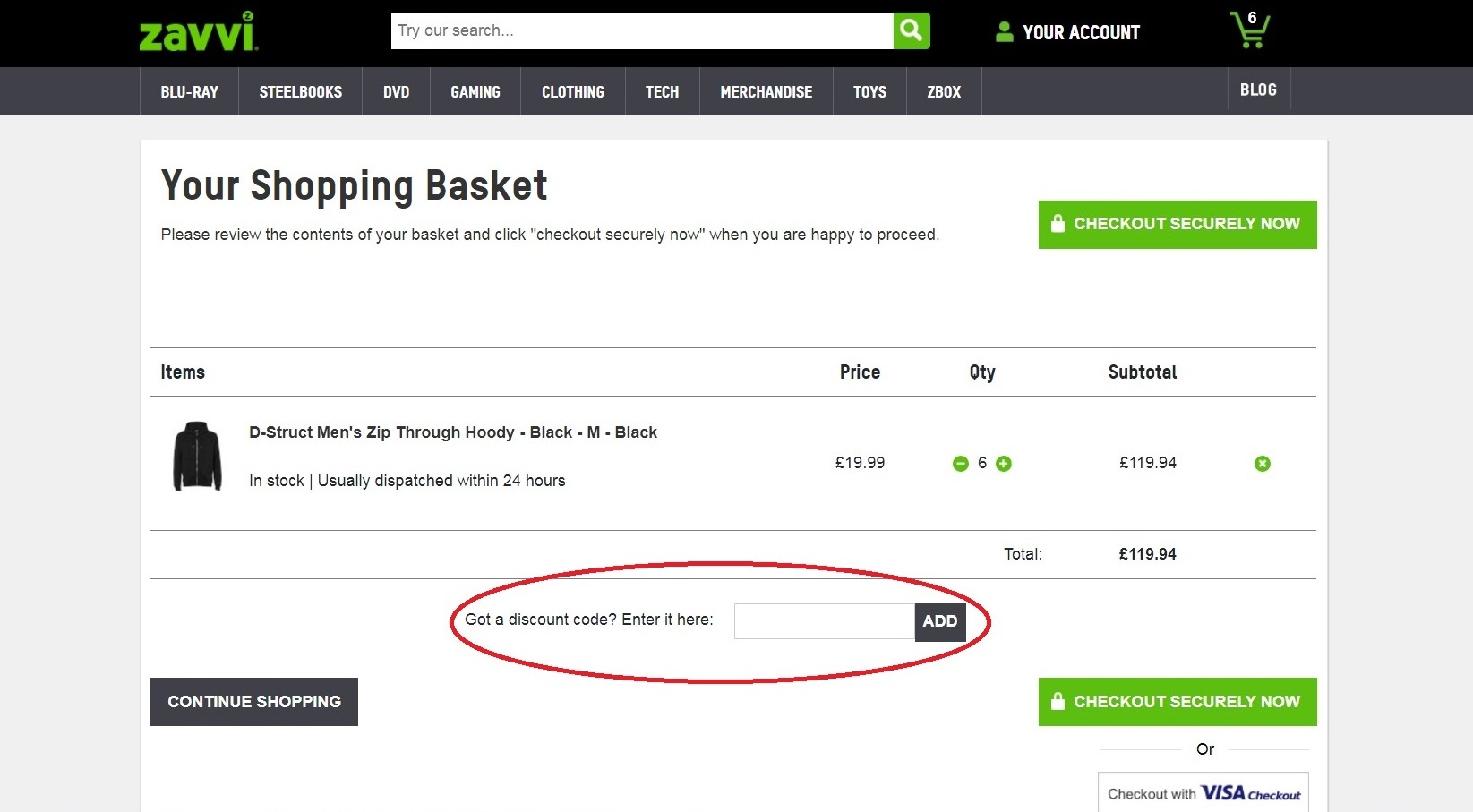Remove the hoody from basket

point(1262,464)
